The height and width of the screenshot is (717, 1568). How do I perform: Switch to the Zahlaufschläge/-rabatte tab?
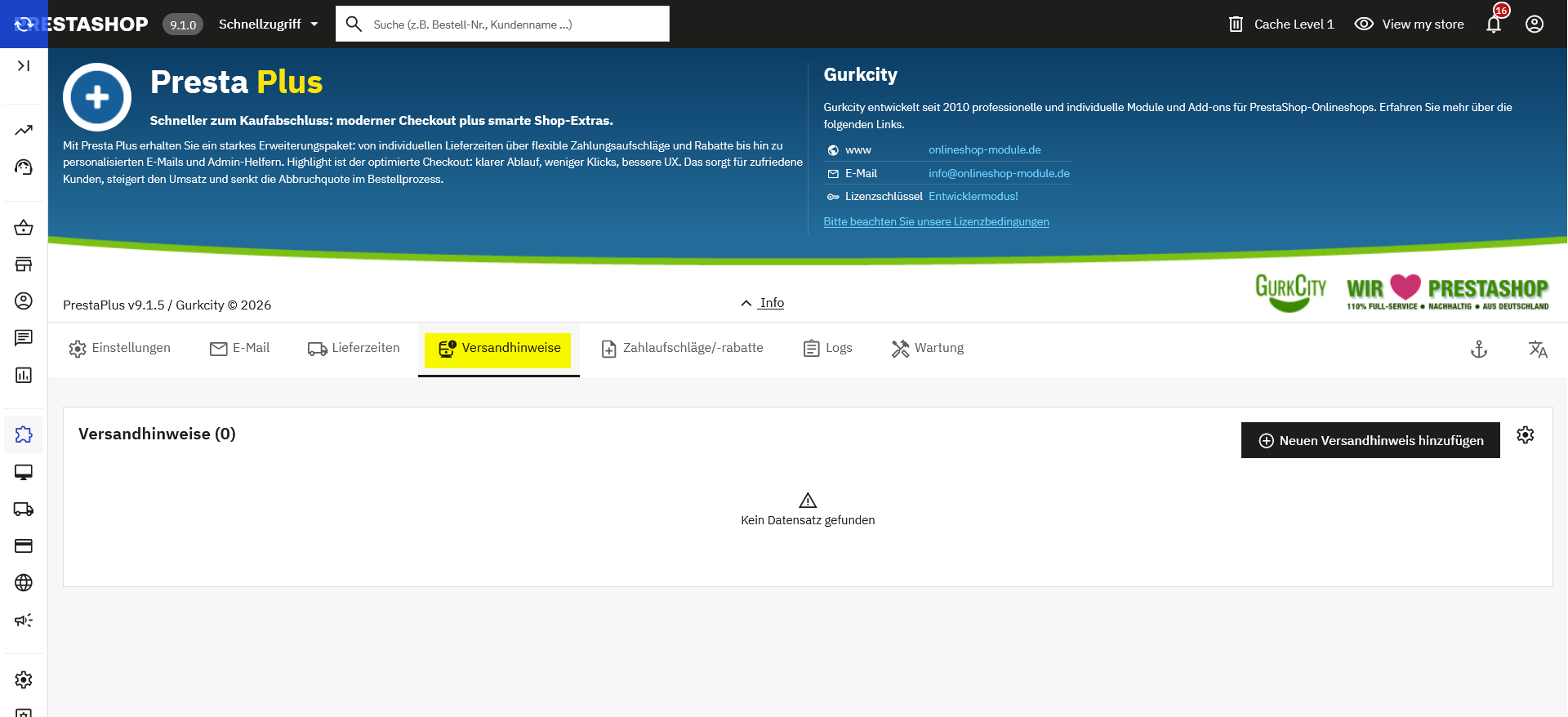tap(683, 349)
